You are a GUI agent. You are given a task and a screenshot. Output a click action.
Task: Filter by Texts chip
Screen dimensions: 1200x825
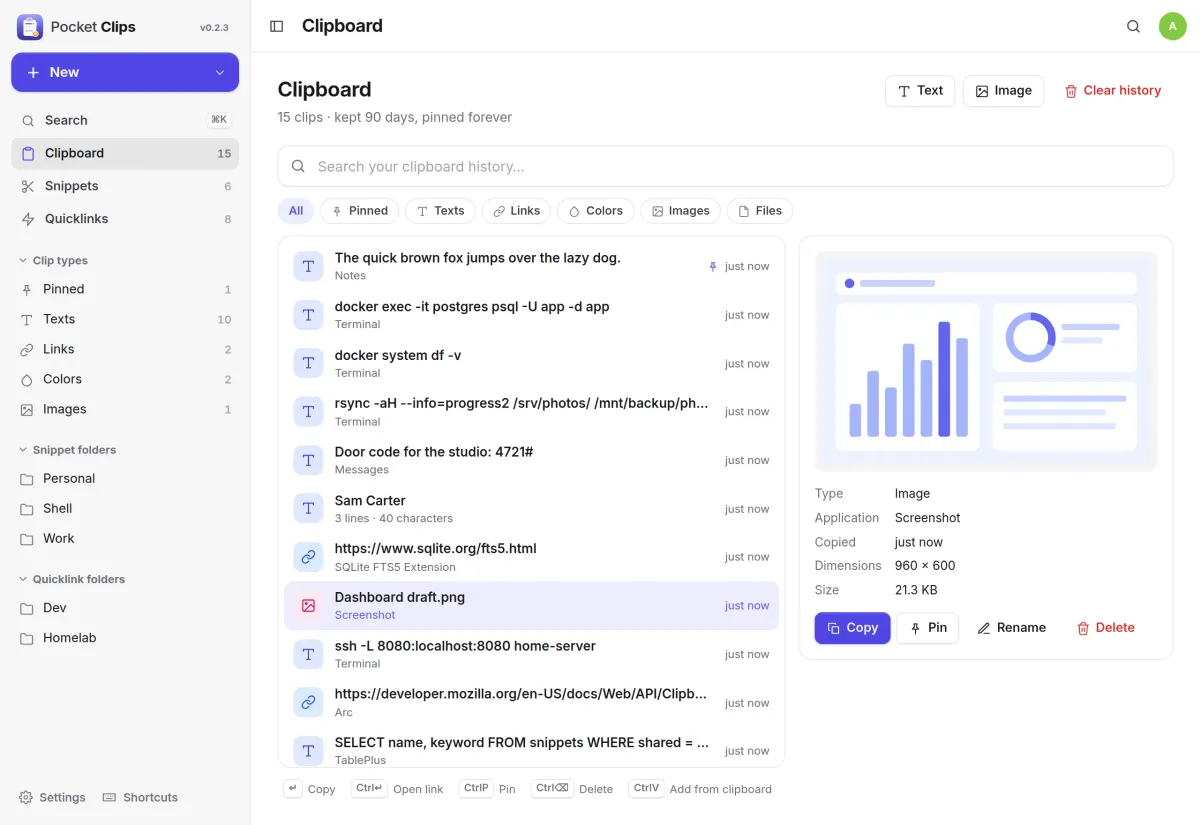[x=440, y=211]
